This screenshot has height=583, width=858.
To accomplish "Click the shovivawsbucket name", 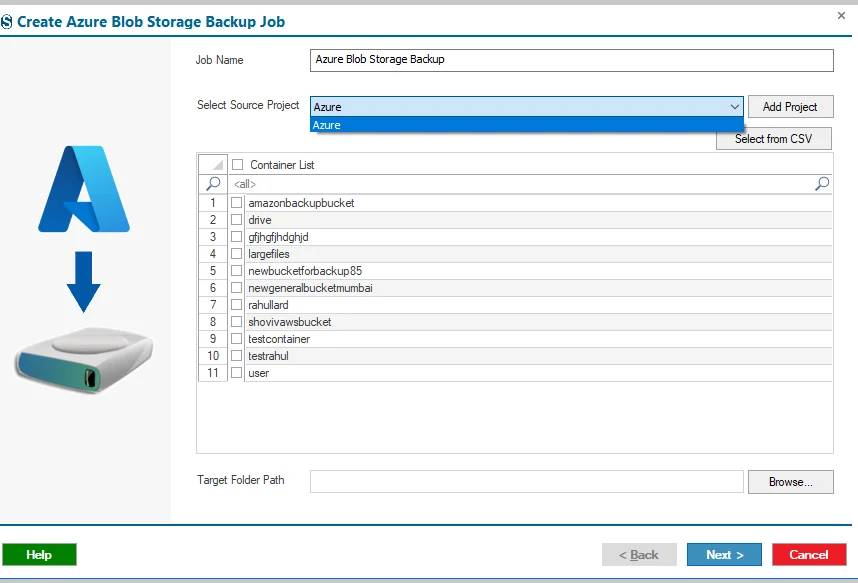I will (x=289, y=322).
